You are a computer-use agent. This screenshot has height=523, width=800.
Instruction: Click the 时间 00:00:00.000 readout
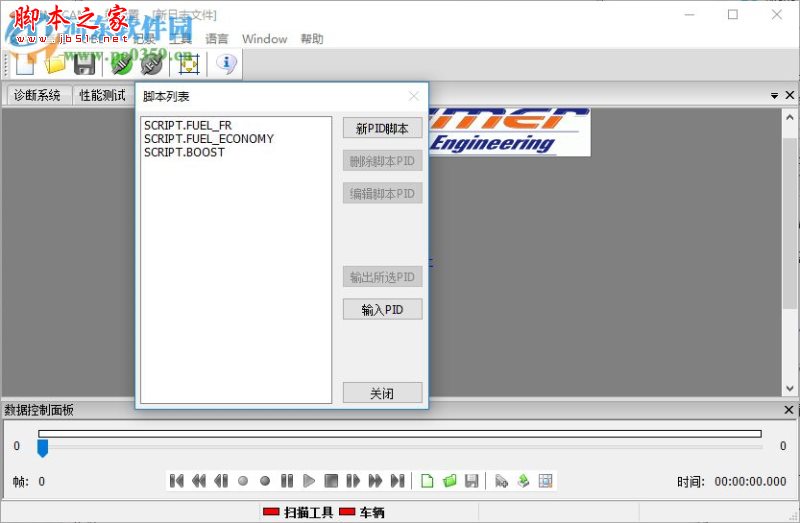coord(732,481)
